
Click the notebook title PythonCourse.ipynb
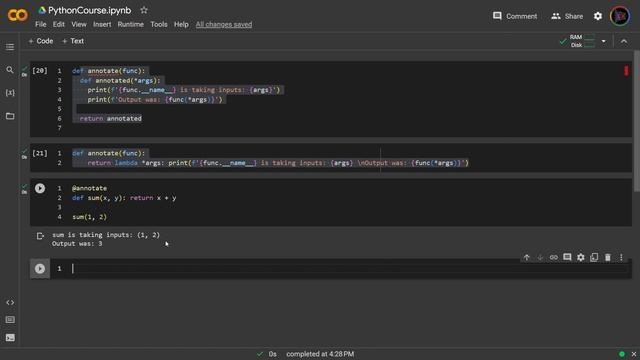pyautogui.click(x=89, y=10)
